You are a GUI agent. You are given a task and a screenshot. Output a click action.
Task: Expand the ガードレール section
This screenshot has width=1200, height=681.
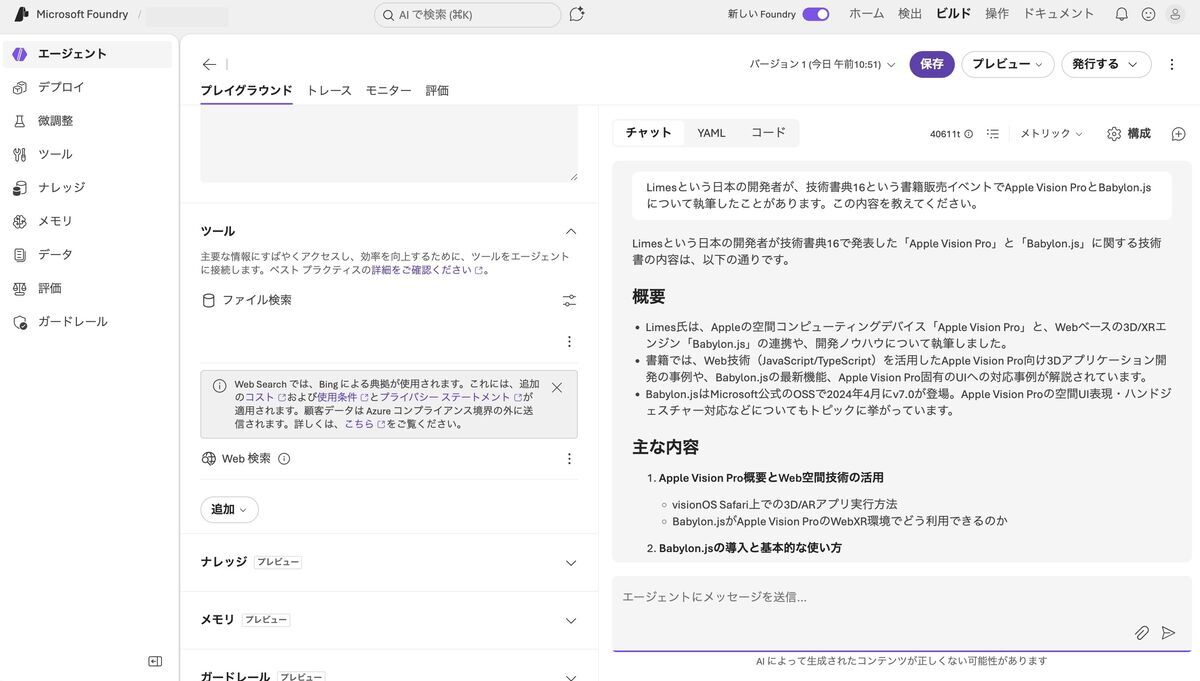click(x=571, y=676)
